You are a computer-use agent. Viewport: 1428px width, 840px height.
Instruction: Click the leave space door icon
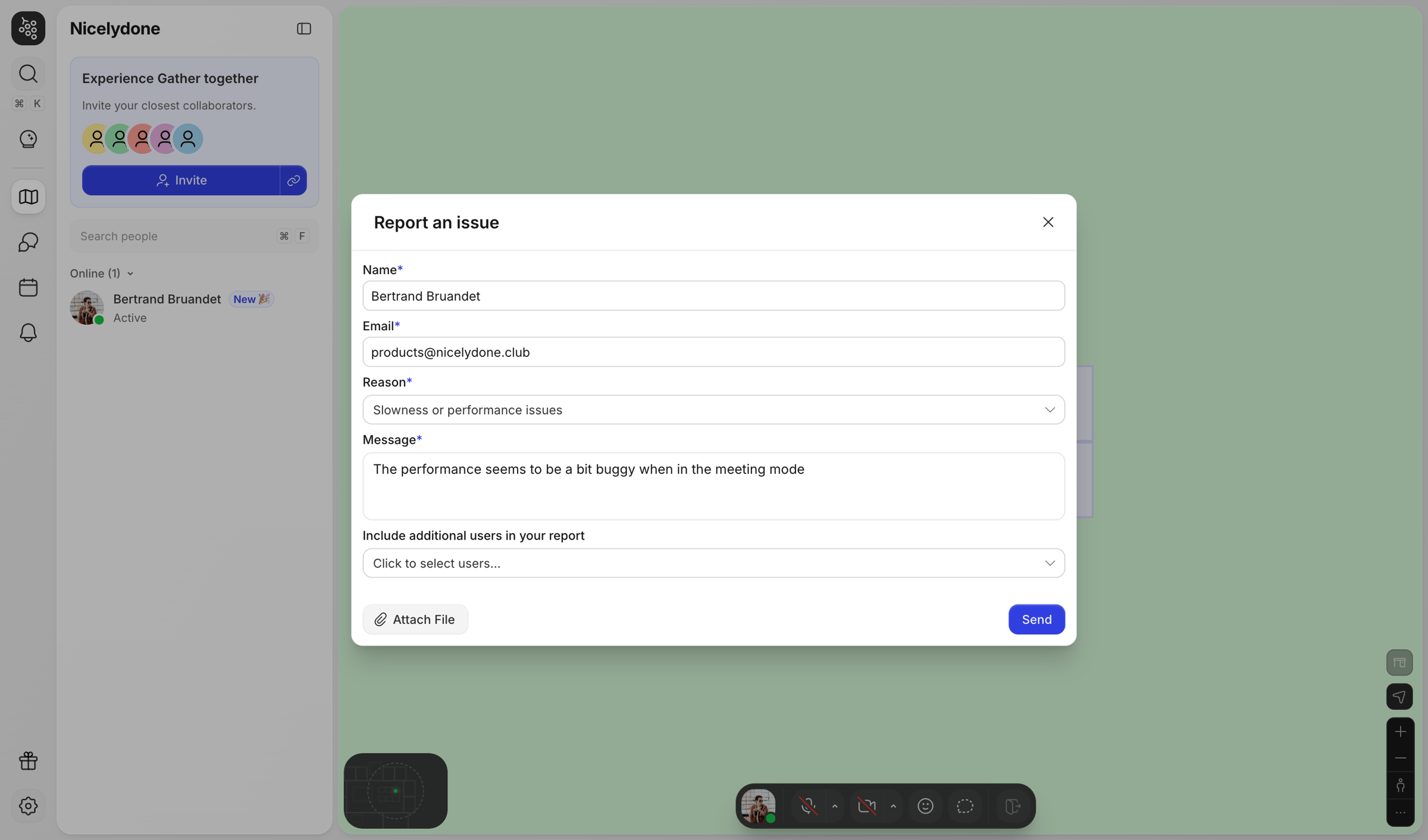point(1013,806)
